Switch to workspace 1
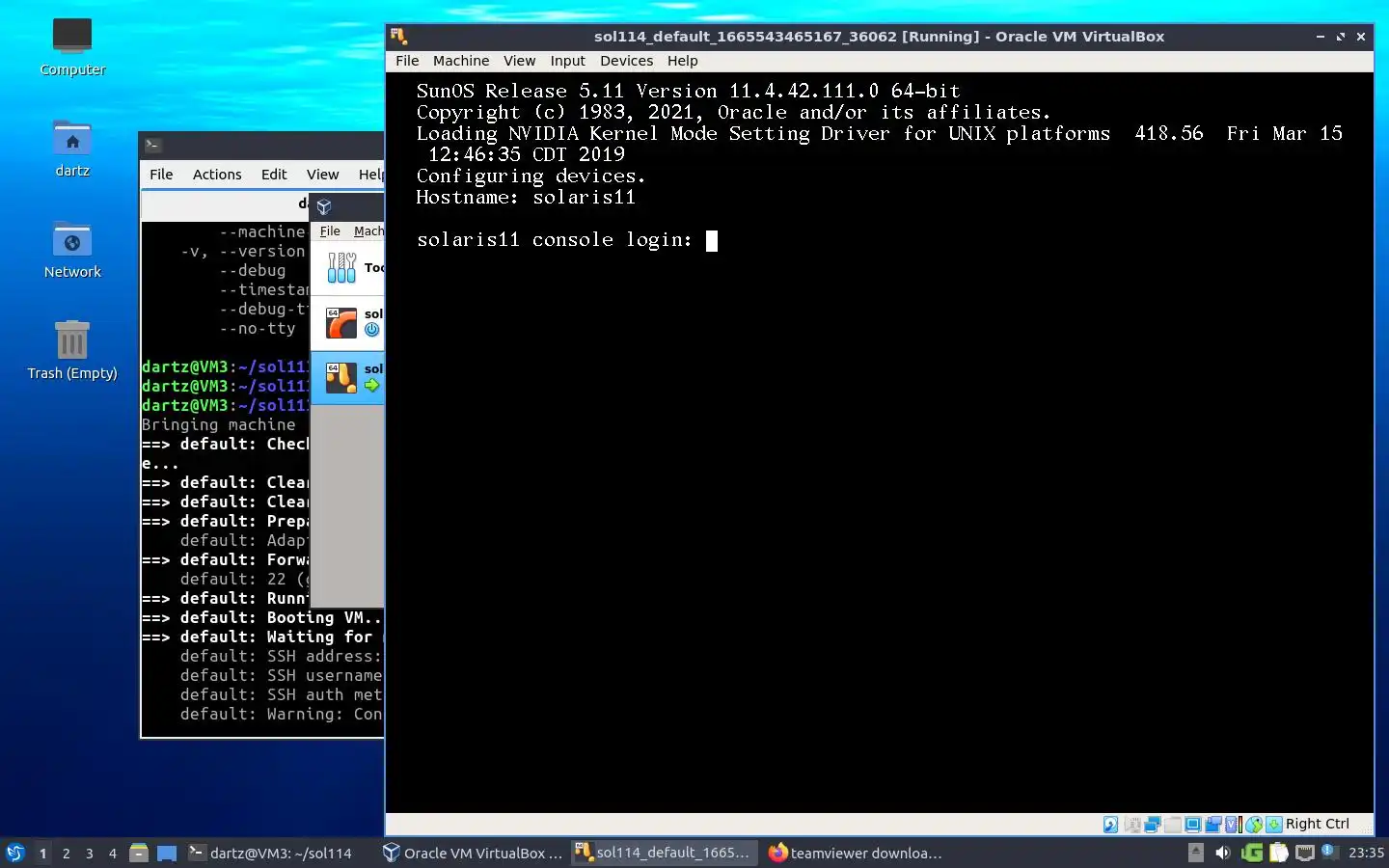 pyautogui.click(x=42, y=854)
